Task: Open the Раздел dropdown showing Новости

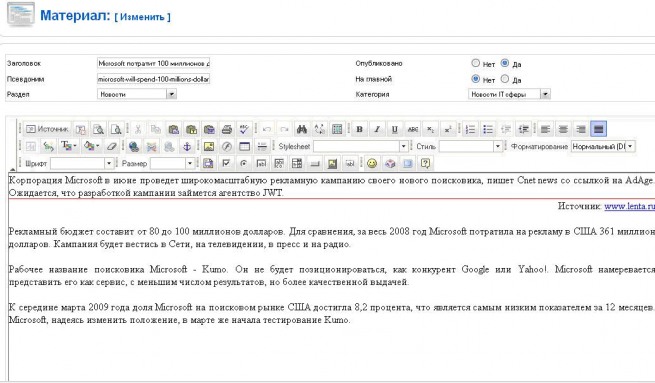Action: pyautogui.click(x=137, y=94)
